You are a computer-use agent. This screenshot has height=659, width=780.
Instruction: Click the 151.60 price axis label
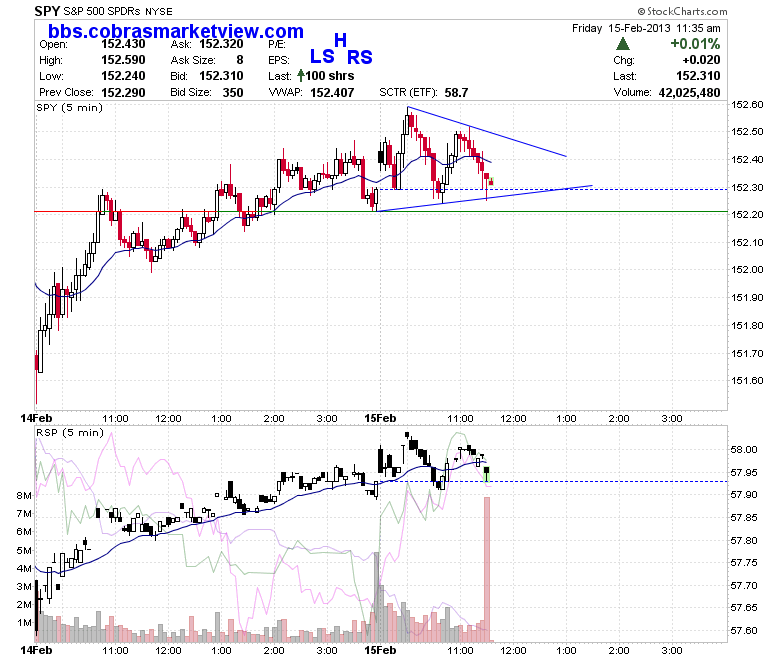(747, 380)
